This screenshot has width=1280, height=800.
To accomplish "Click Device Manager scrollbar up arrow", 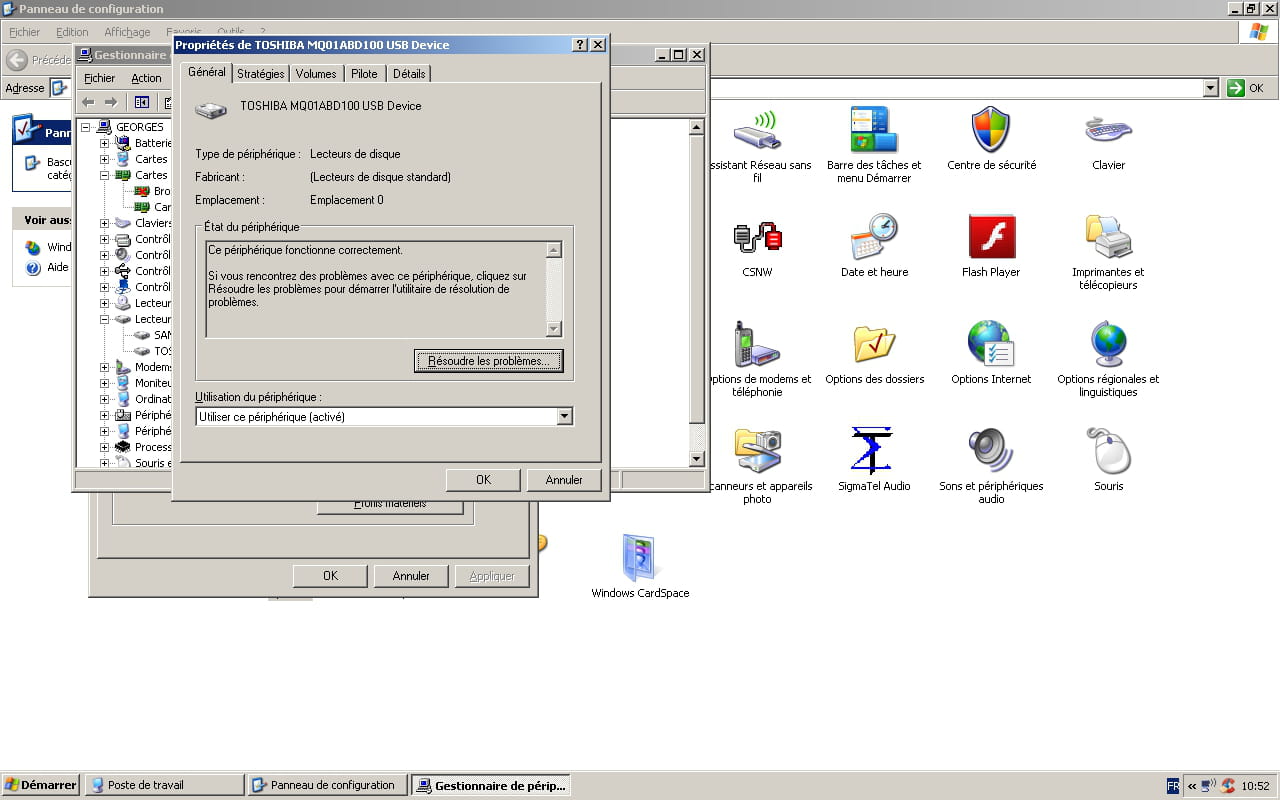I will coord(697,127).
